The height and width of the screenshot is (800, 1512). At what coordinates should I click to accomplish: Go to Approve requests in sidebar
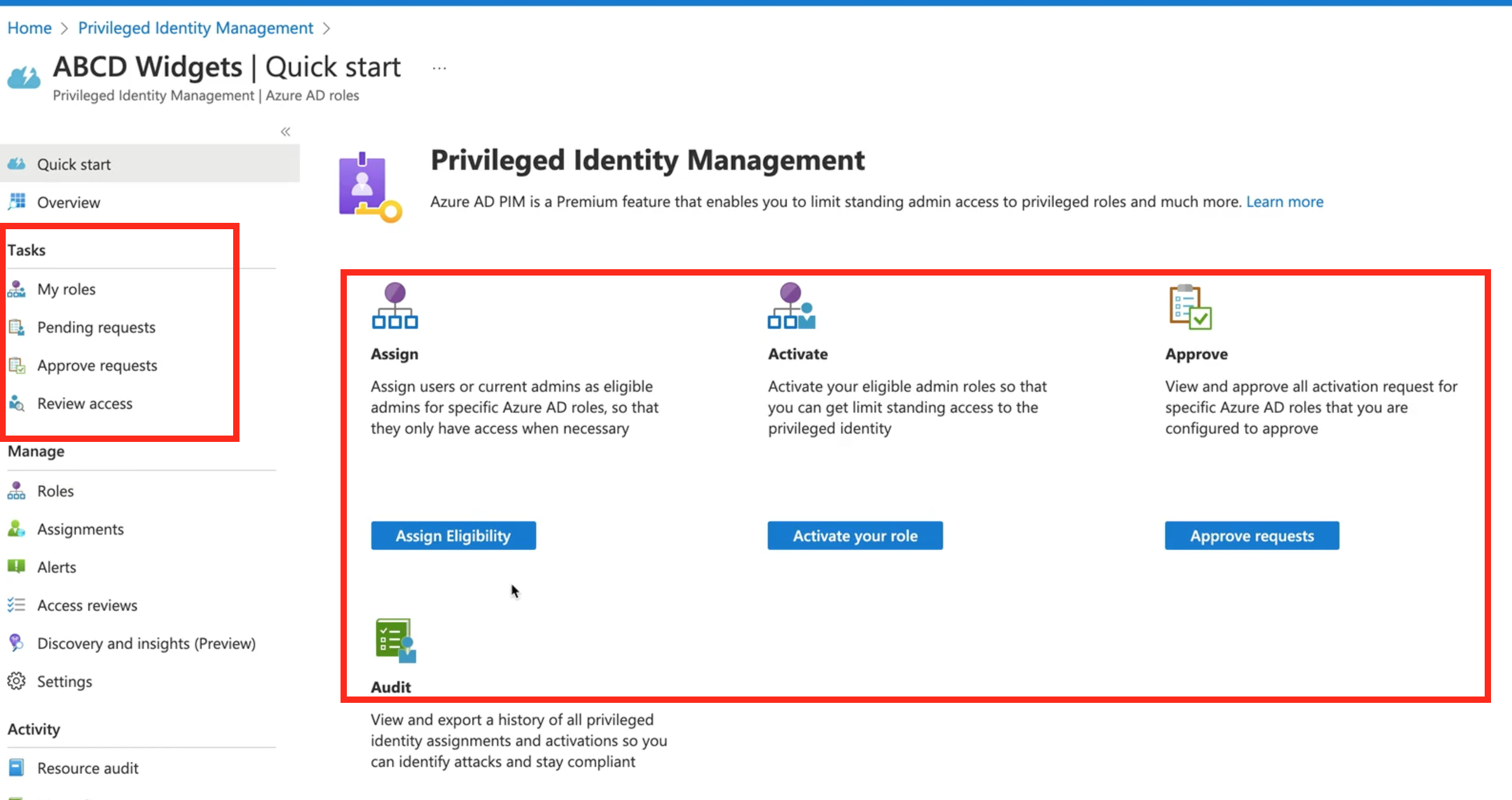pyautogui.click(x=97, y=365)
